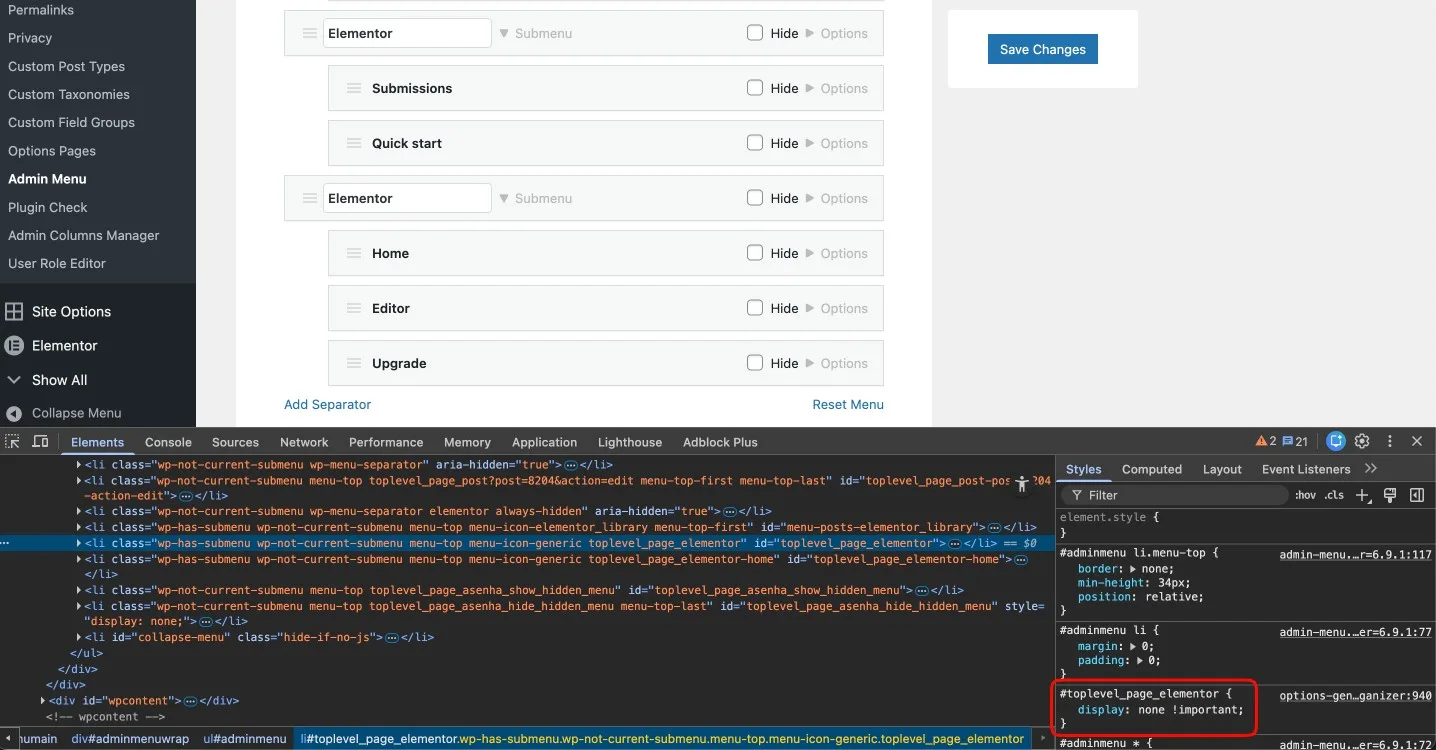1436x750 pixels.
Task: Click the Styles Filter input field
Action: tap(1180, 495)
